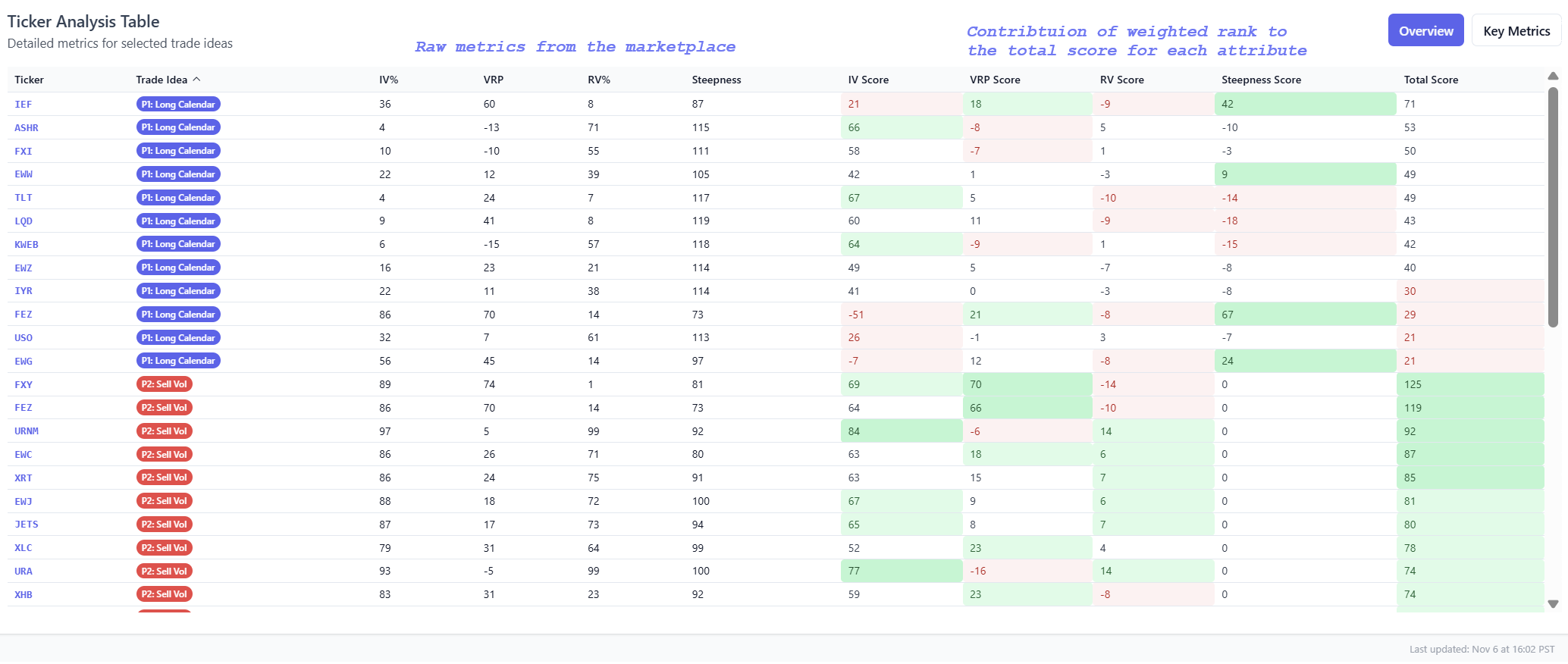Click the vertical scrollbar thumb
1568x664 pixels.
click(1553, 205)
